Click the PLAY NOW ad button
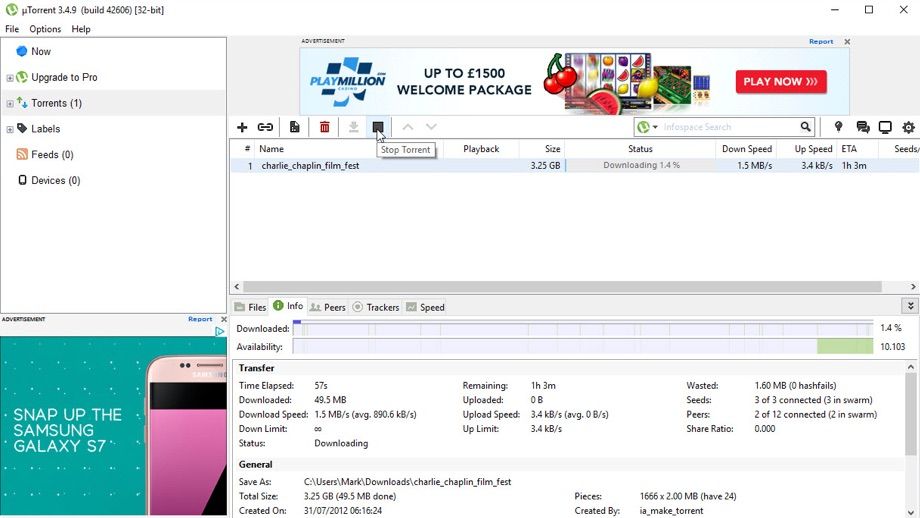920x518 pixels. click(x=781, y=82)
